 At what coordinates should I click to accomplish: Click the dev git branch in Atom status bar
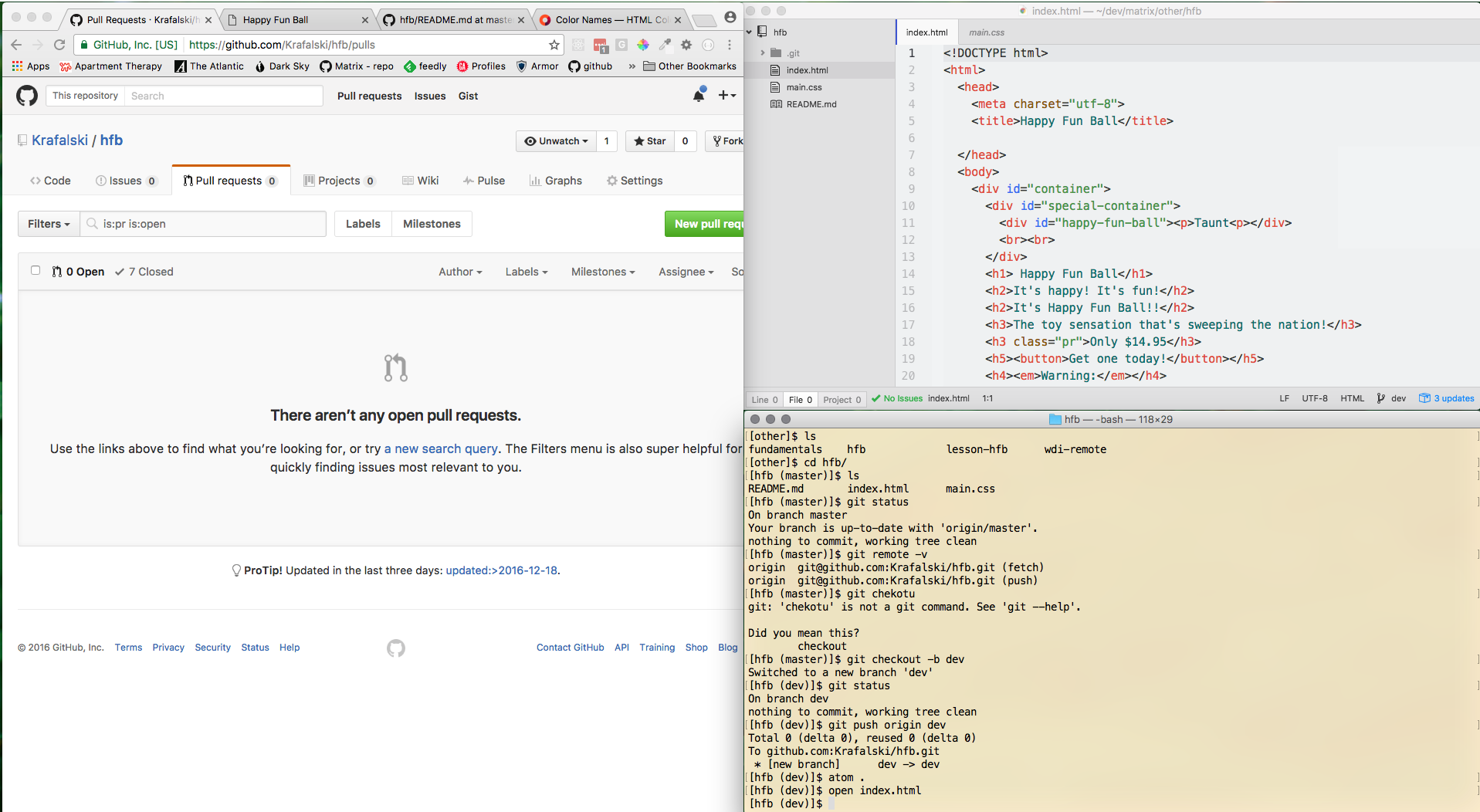(1391, 398)
